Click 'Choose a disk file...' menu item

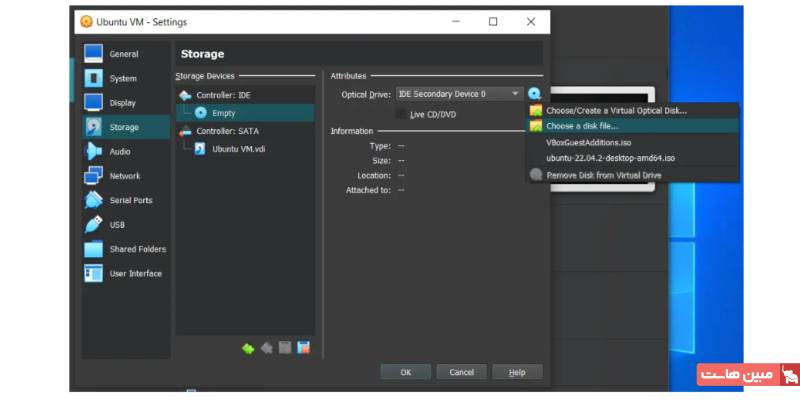582,126
